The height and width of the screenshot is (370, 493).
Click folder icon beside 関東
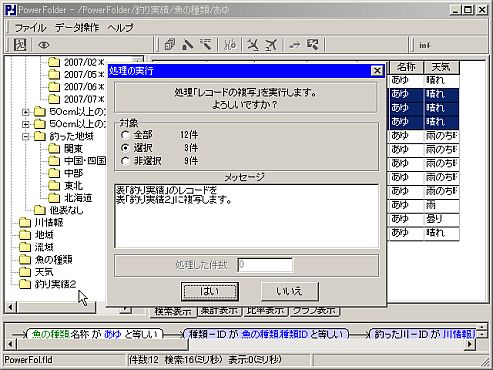54,148
